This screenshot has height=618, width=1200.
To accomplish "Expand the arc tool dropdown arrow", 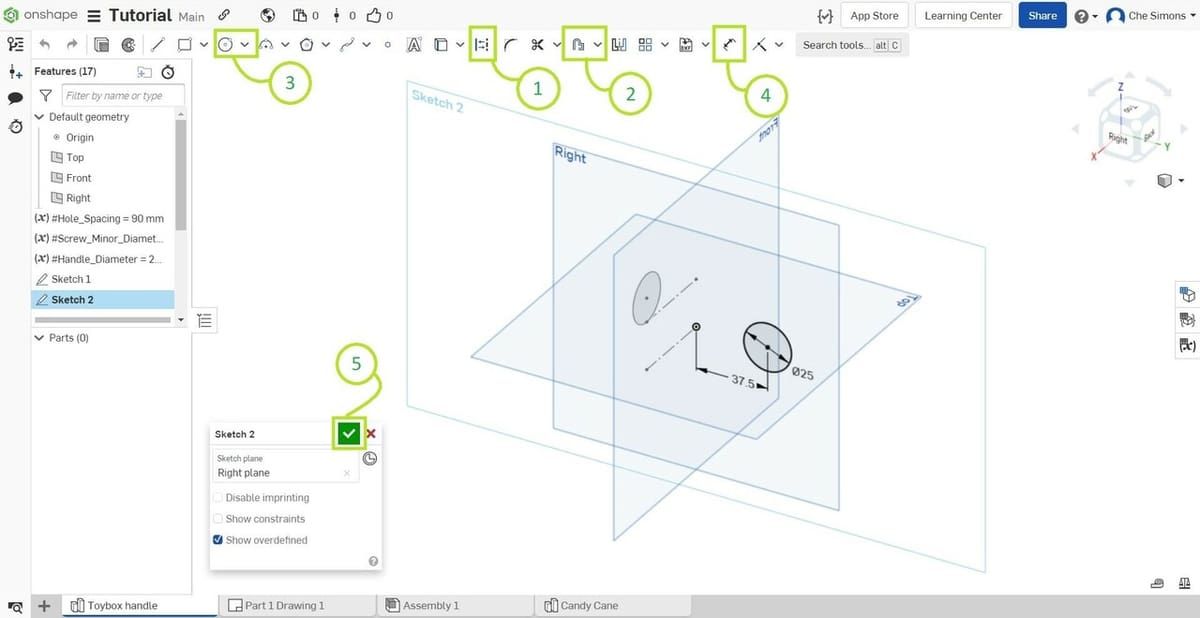I will pyautogui.click(x=285, y=44).
